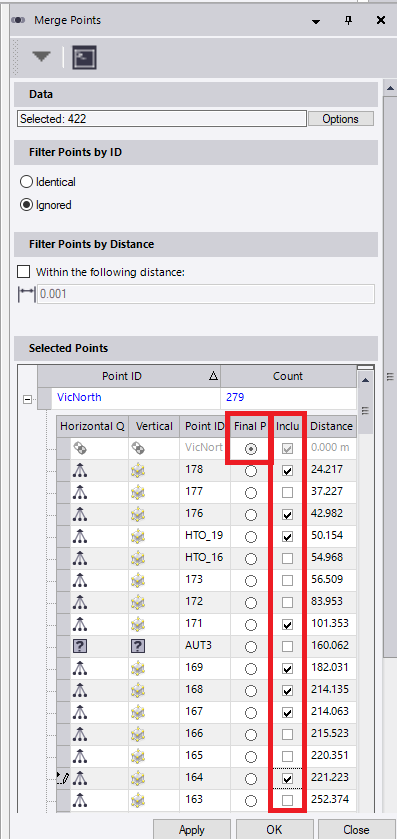Check Include for point HTO_16

pos(288,559)
